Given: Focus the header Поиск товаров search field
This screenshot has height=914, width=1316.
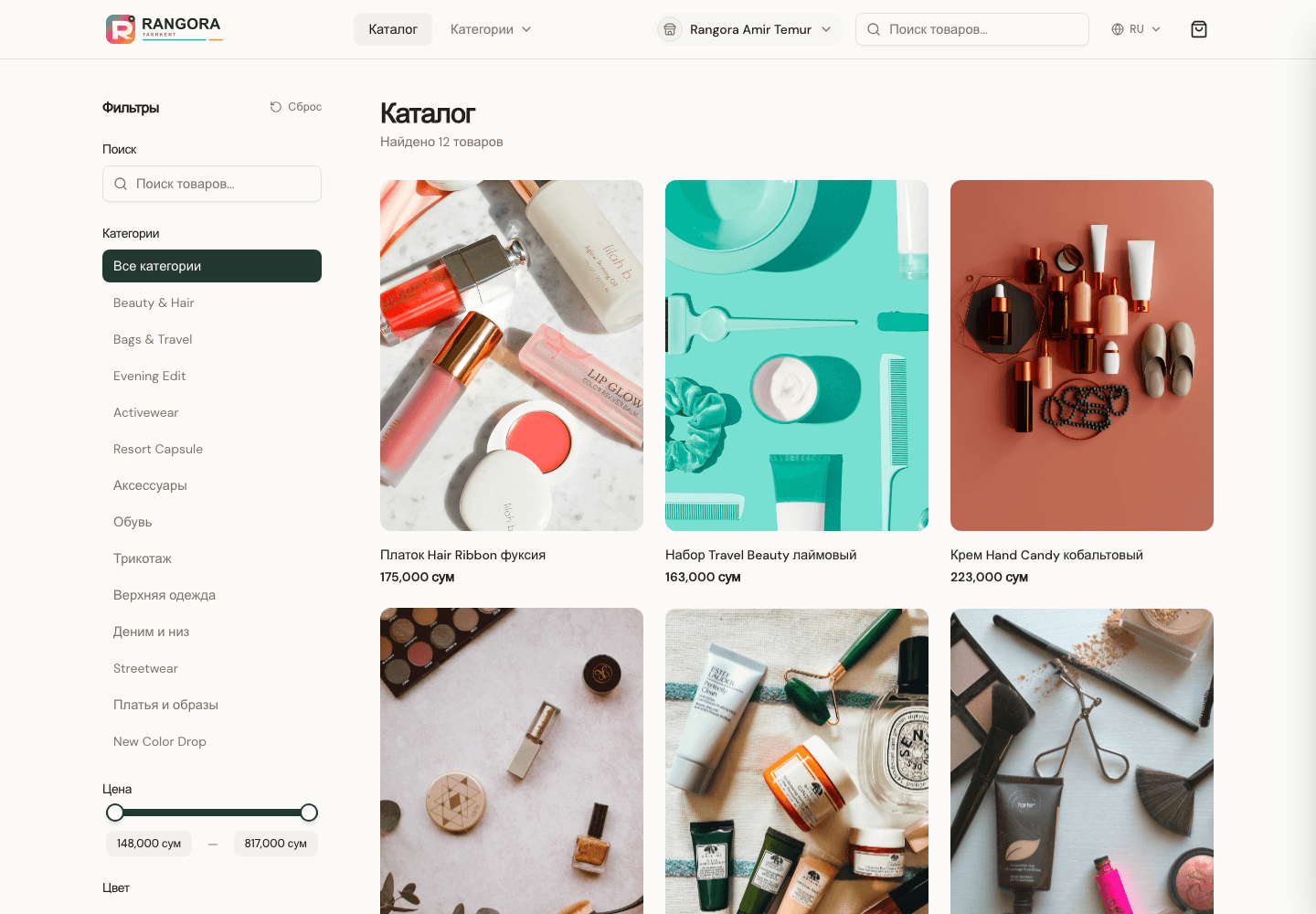Looking at the screenshot, I should click(x=972, y=29).
